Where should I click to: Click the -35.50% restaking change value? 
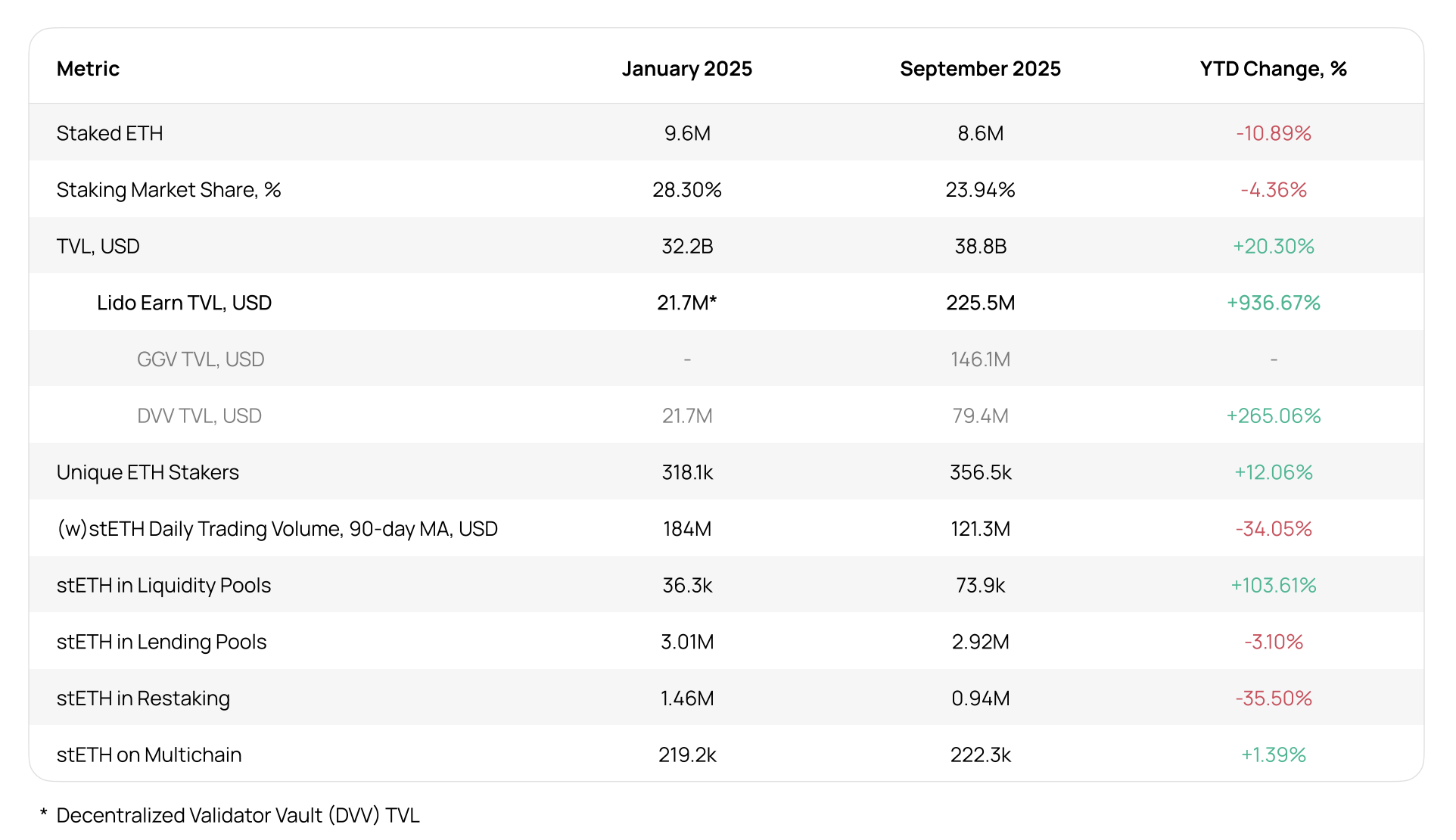(1273, 698)
